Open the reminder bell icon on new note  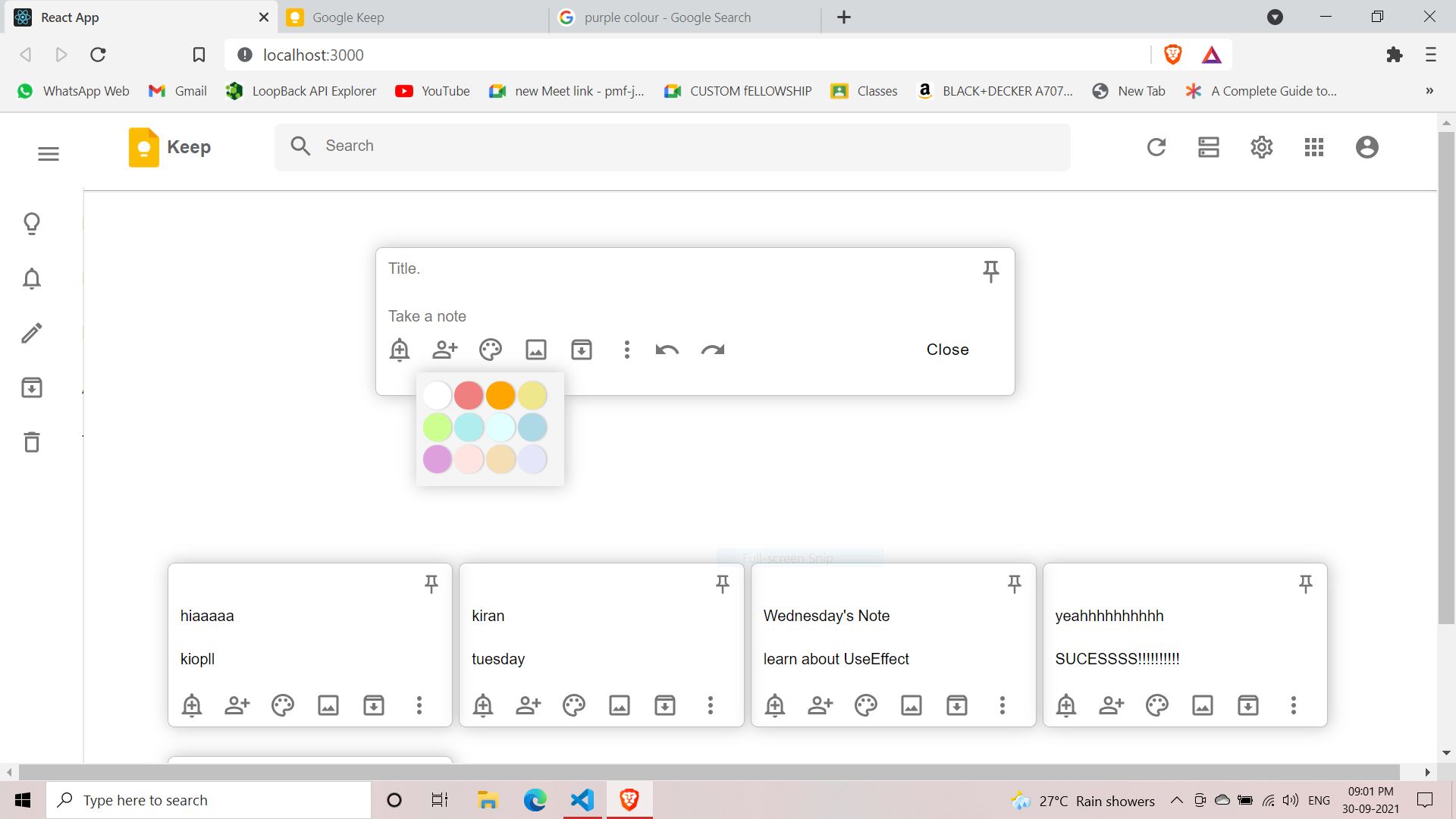[400, 350]
